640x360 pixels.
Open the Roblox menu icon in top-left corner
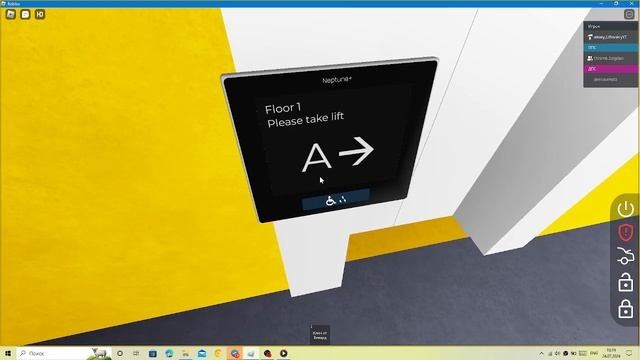[x=11, y=15]
